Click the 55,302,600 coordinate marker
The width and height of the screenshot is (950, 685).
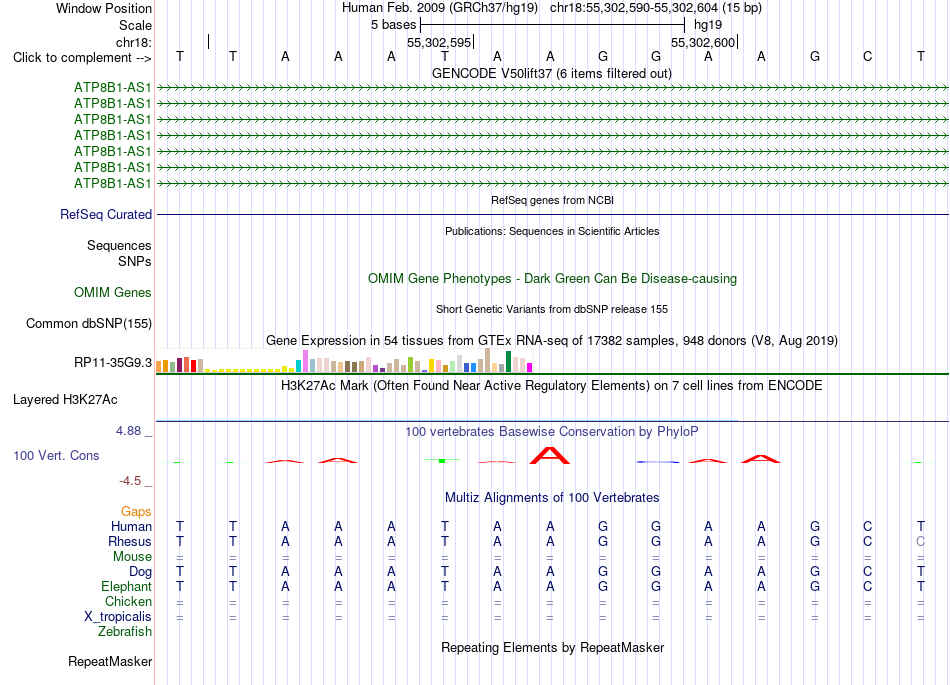(703, 42)
